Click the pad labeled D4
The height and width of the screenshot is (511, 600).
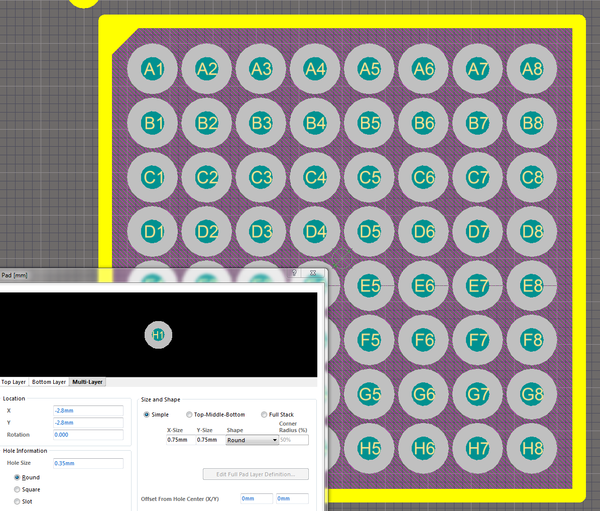tap(315, 232)
